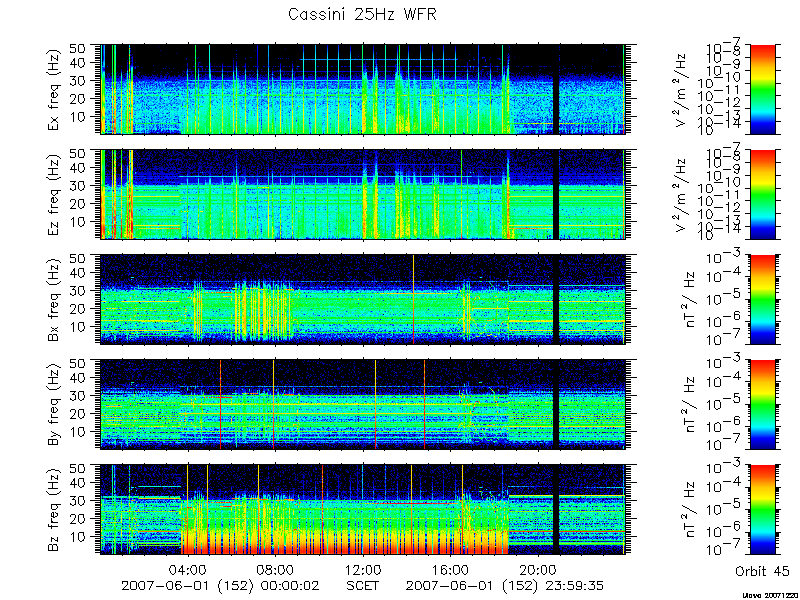Click the V²/m²/Hz units label of the Ez color bar

tap(683, 195)
